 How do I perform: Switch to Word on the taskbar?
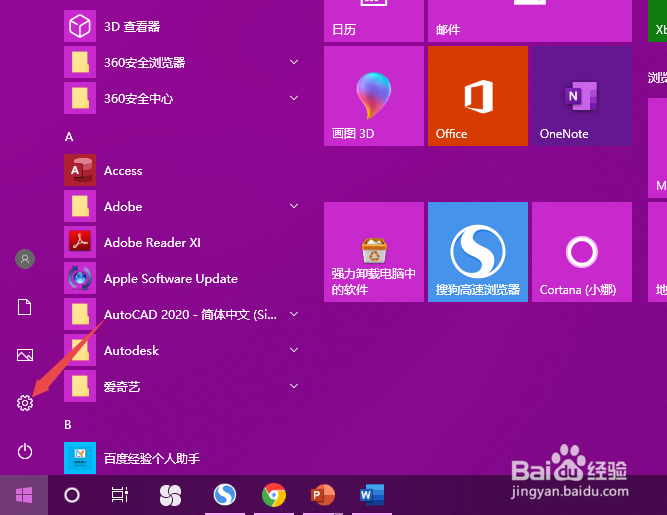click(372, 495)
